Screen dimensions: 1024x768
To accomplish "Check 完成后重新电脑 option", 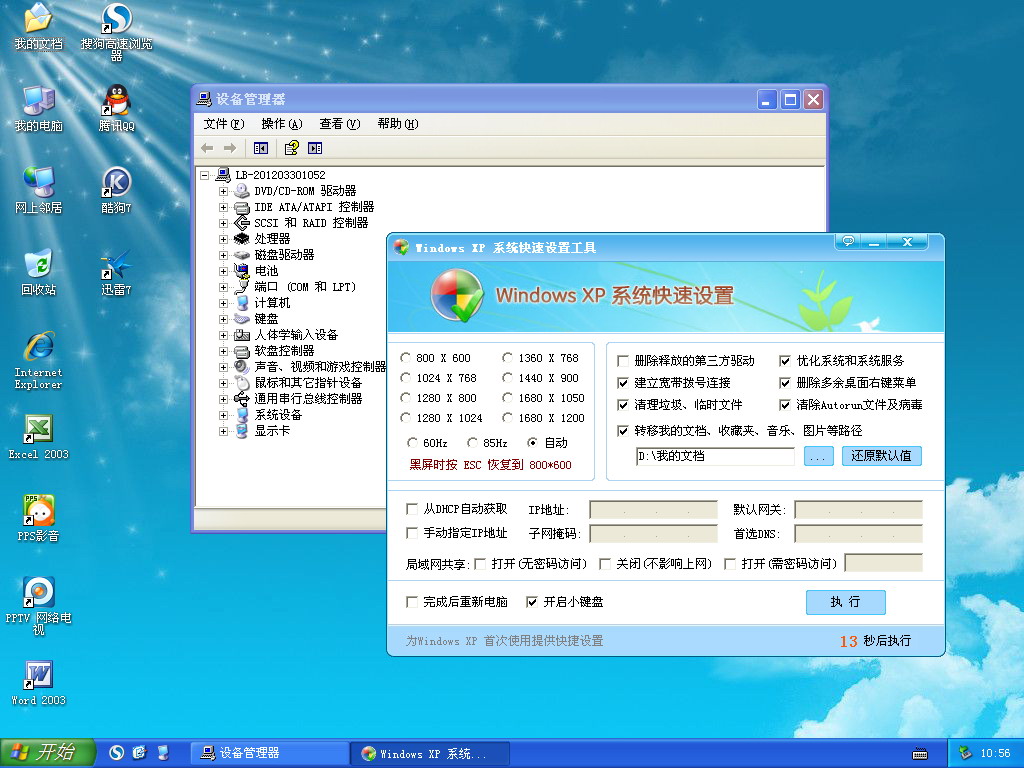I will (x=412, y=602).
